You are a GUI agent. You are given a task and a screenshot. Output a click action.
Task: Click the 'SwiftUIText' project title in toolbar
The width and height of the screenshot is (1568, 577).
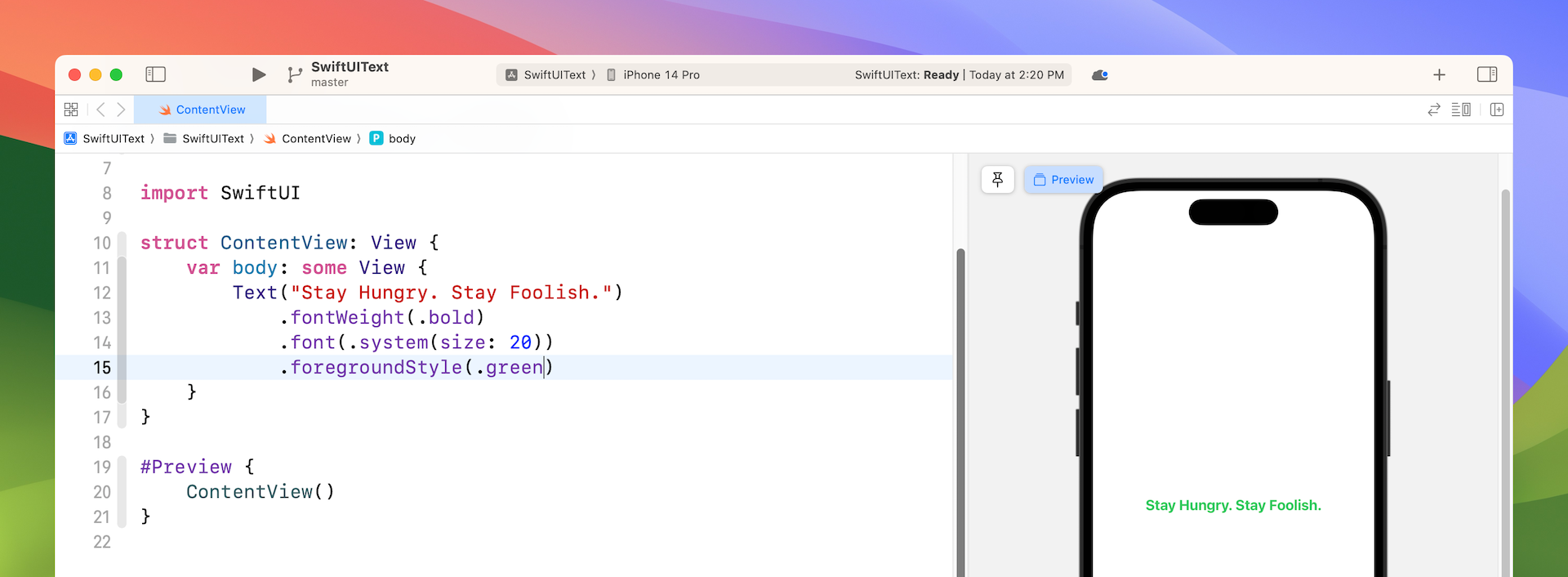pos(350,67)
